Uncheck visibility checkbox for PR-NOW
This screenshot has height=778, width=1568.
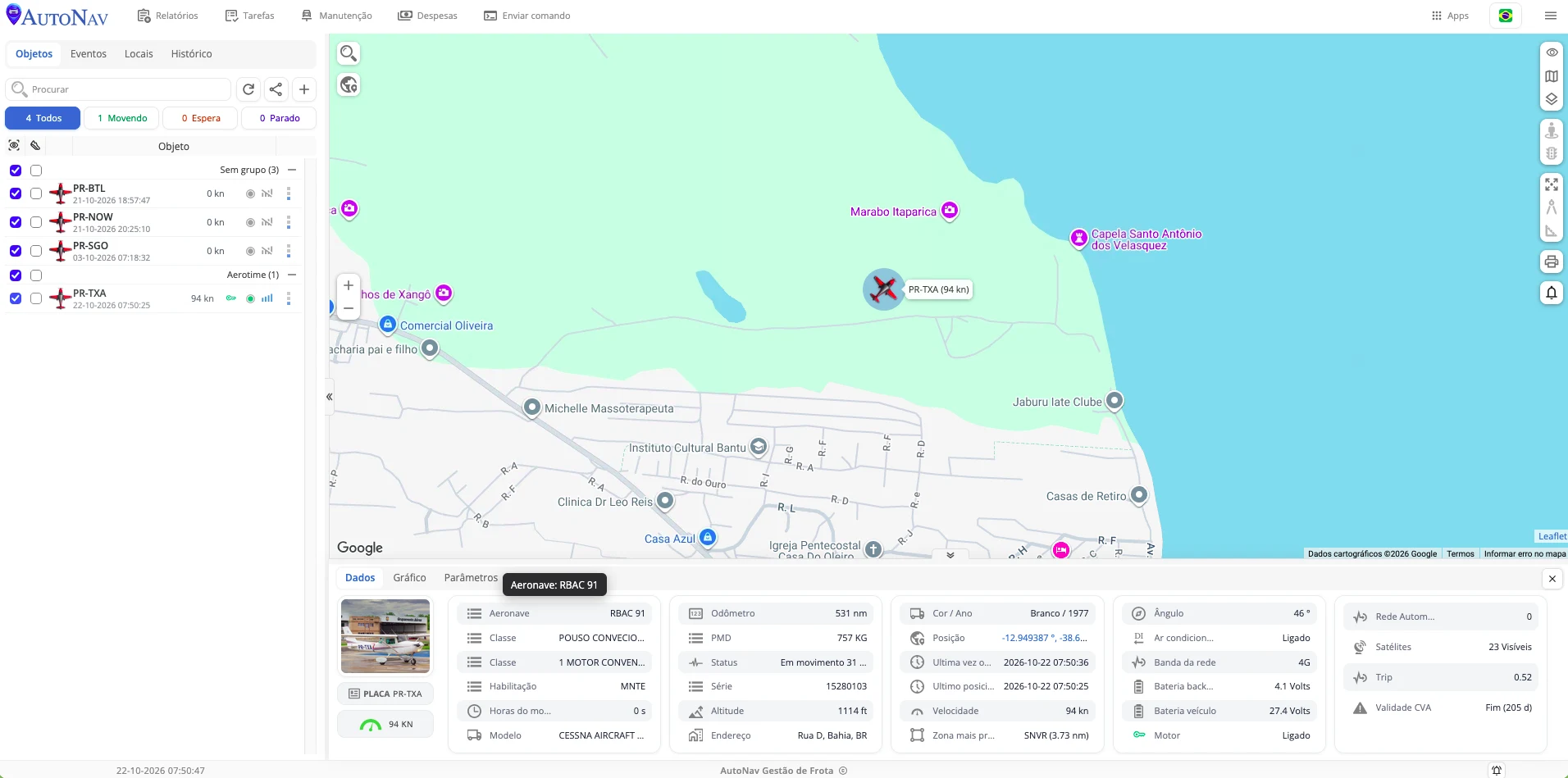click(x=16, y=222)
